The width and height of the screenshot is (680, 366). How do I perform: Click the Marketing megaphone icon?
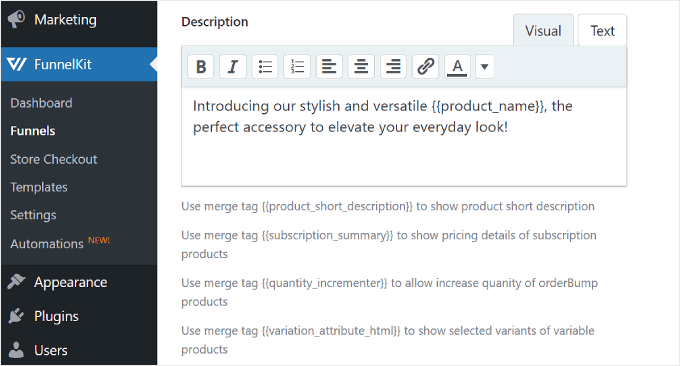[x=16, y=20]
